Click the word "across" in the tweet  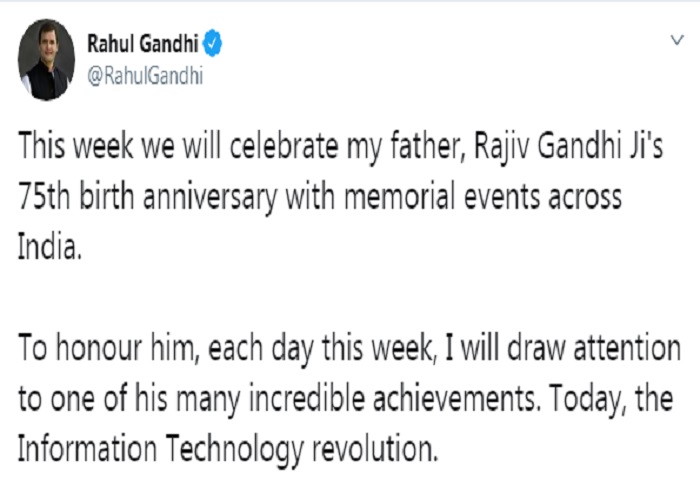click(x=585, y=199)
